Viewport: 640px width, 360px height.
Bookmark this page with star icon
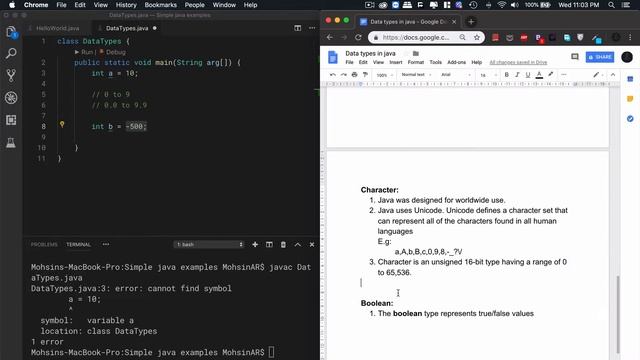(x=477, y=37)
